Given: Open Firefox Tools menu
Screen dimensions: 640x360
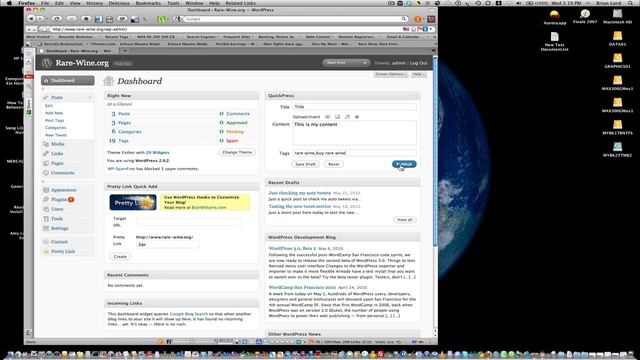Looking at the screenshot, I should (173, 3).
